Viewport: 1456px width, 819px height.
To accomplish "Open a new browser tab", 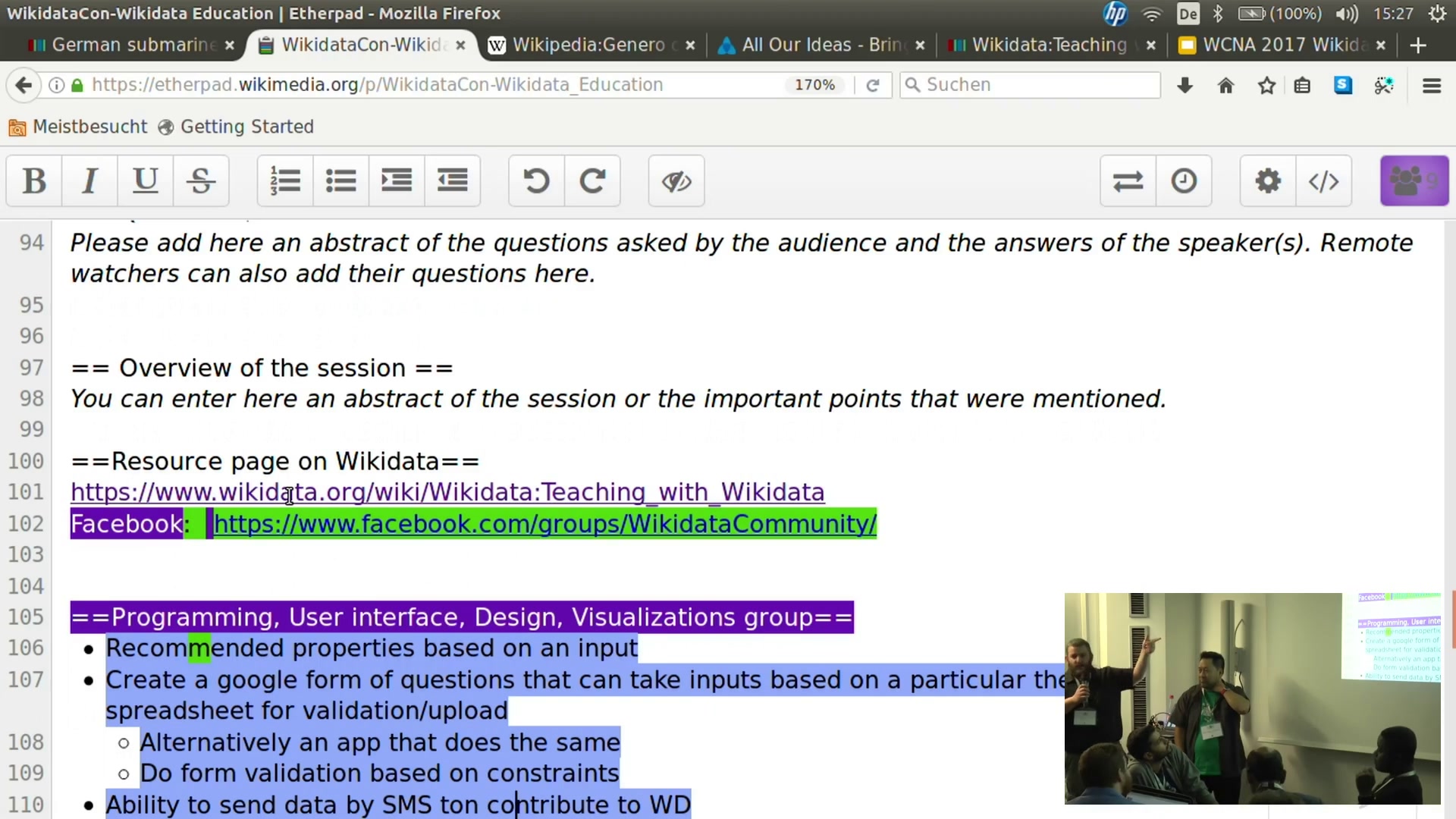I will coord(1418,45).
